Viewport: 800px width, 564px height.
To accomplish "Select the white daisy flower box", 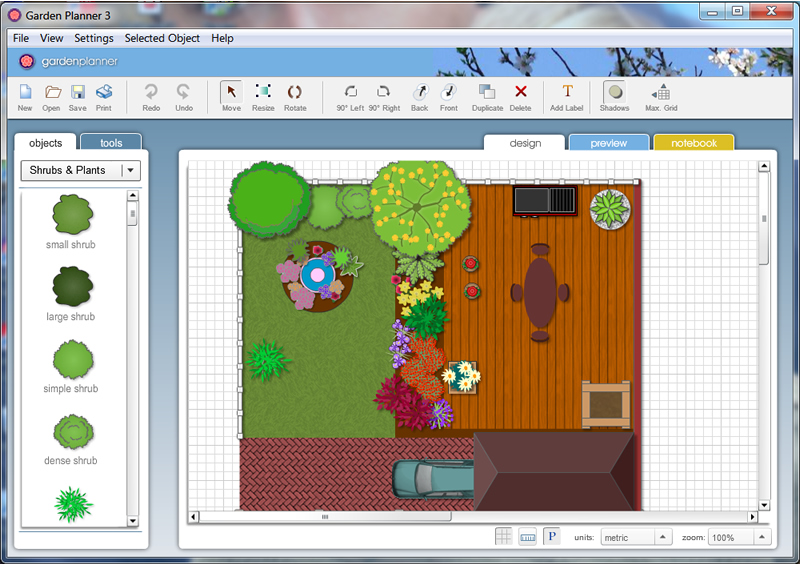I will 462,377.
